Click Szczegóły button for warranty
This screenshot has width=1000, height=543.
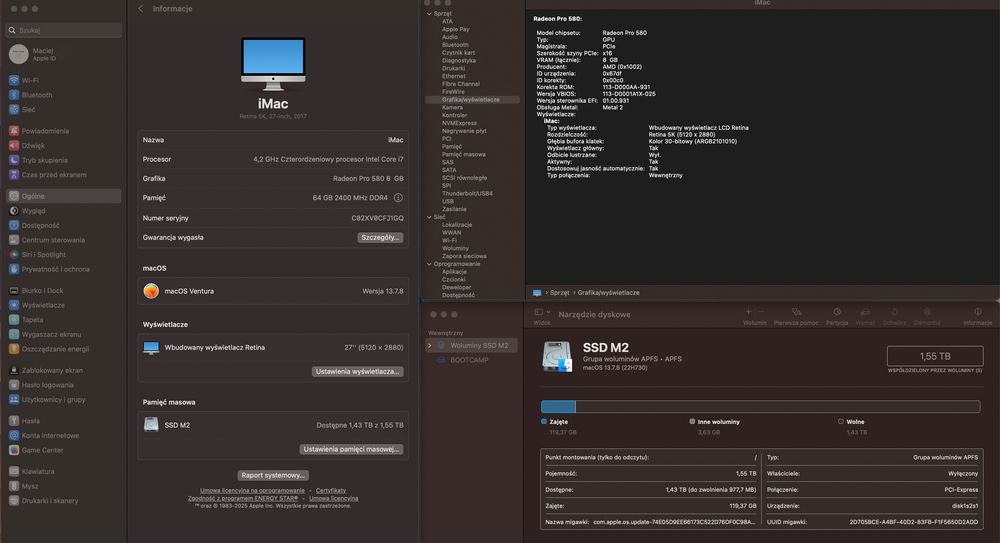[x=379, y=237]
